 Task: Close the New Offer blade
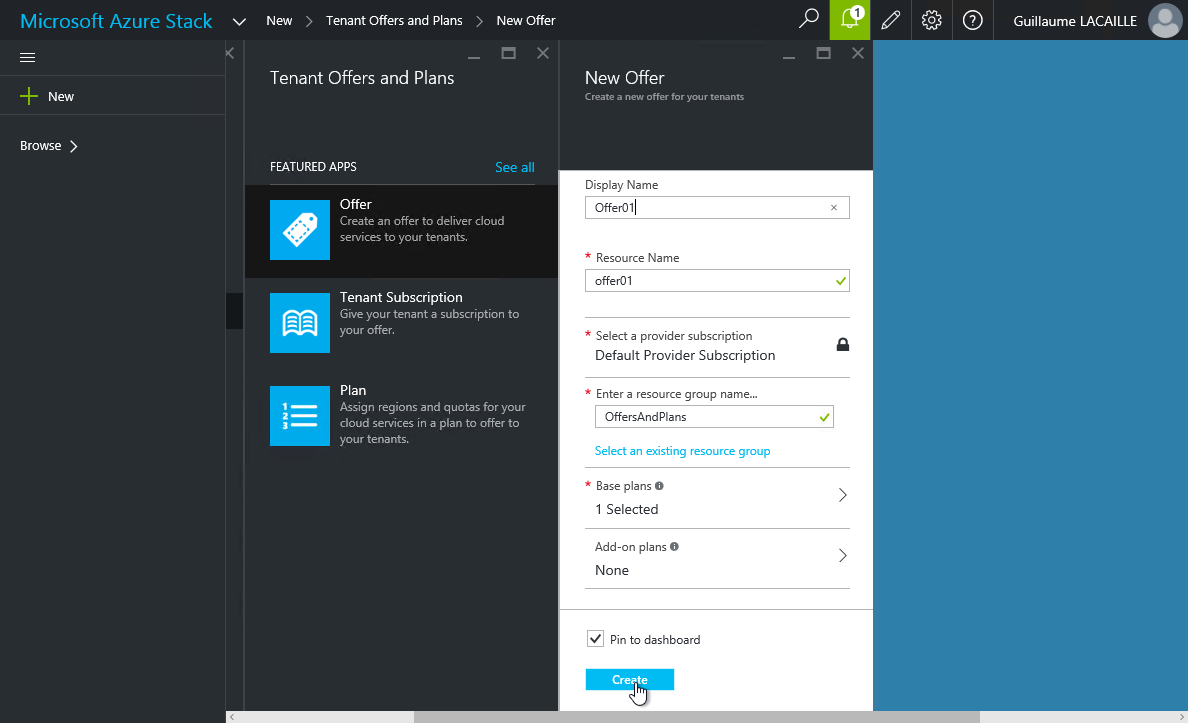pos(858,53)
